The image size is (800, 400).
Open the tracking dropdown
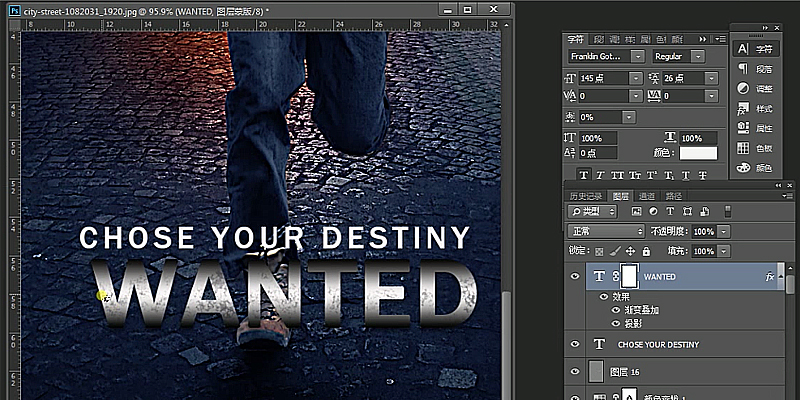[x=711, y=95]
